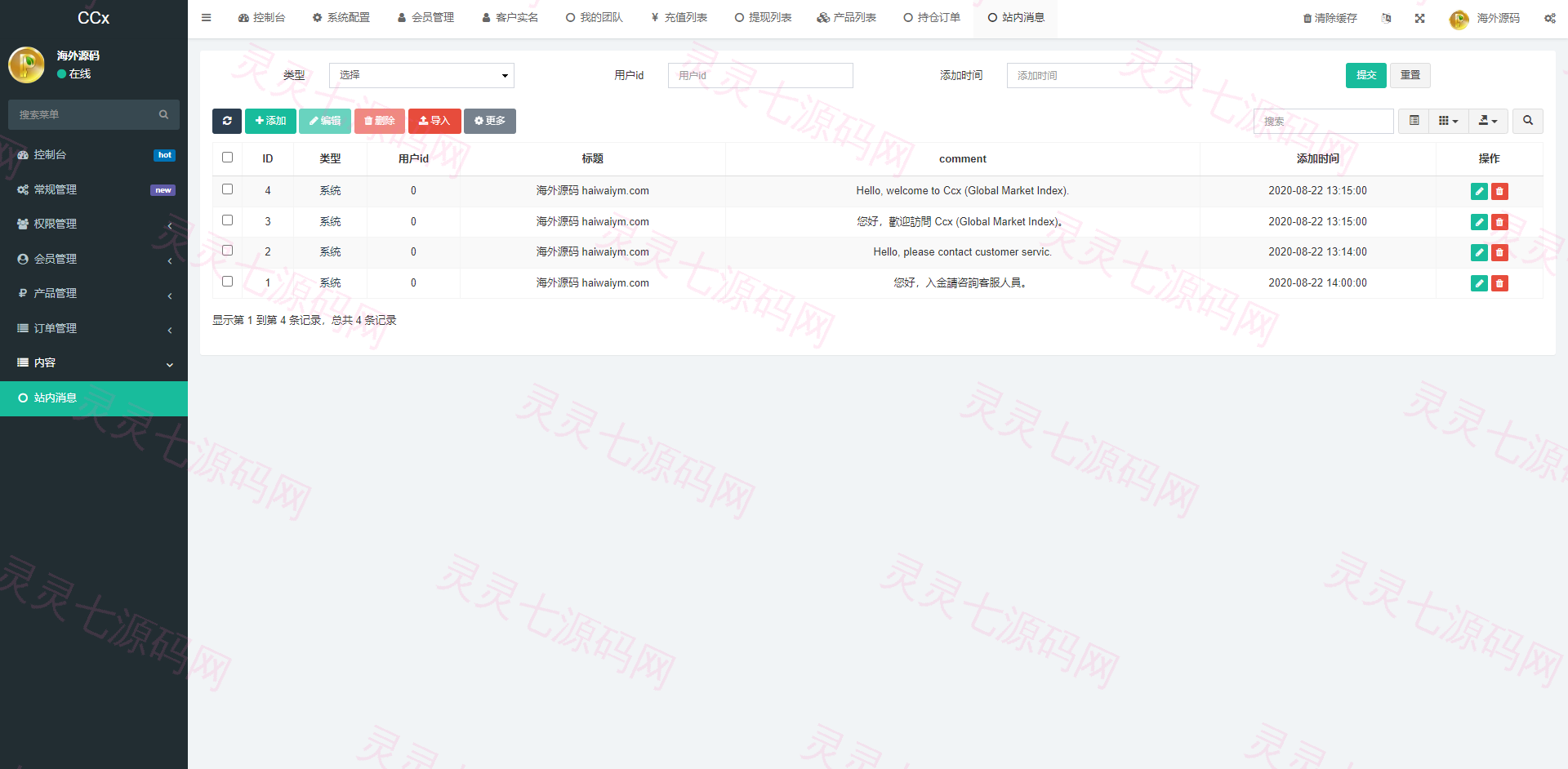This screenshot has width=1568, height=769.
Task: Delete row 3 with red trash icon
Action: [x=1499, y=222]
